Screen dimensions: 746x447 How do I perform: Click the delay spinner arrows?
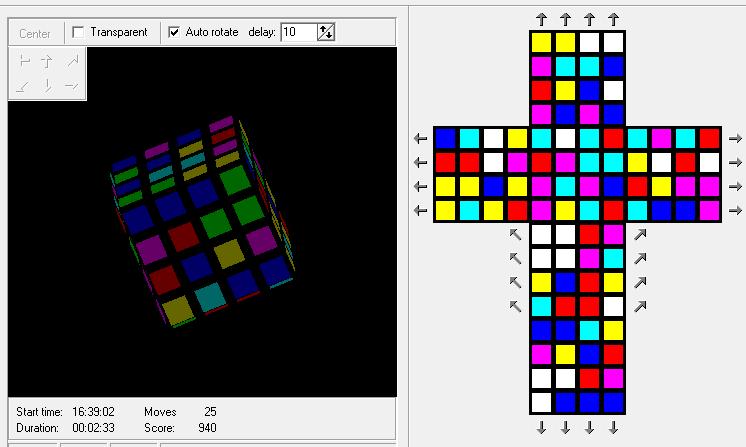point(326,32)
